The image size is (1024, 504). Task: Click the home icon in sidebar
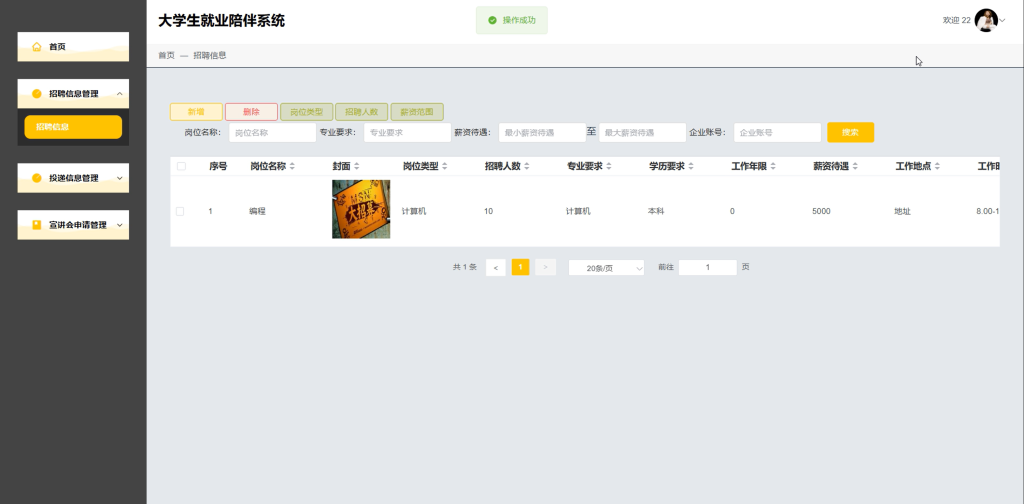tap(37, 46)
